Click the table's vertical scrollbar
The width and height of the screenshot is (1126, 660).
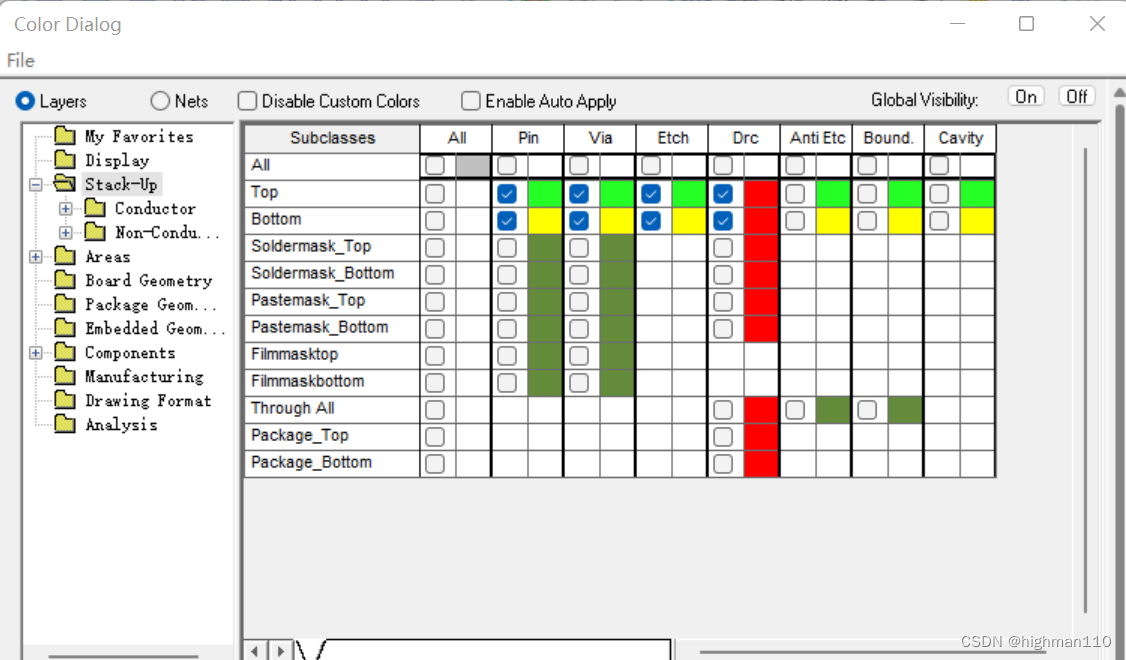coord(1085,381)
